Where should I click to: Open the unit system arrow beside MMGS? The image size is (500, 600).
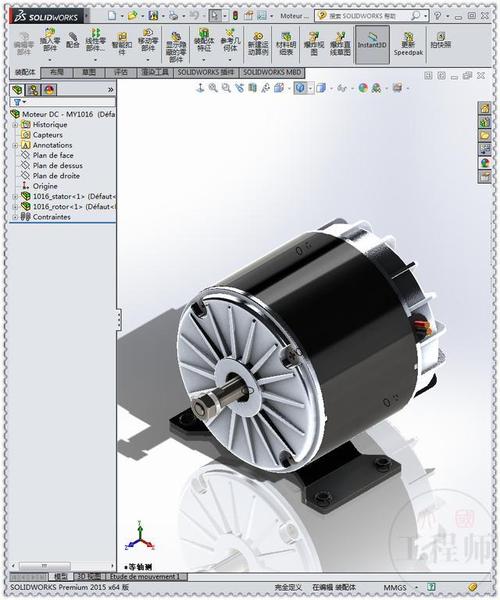417,587
